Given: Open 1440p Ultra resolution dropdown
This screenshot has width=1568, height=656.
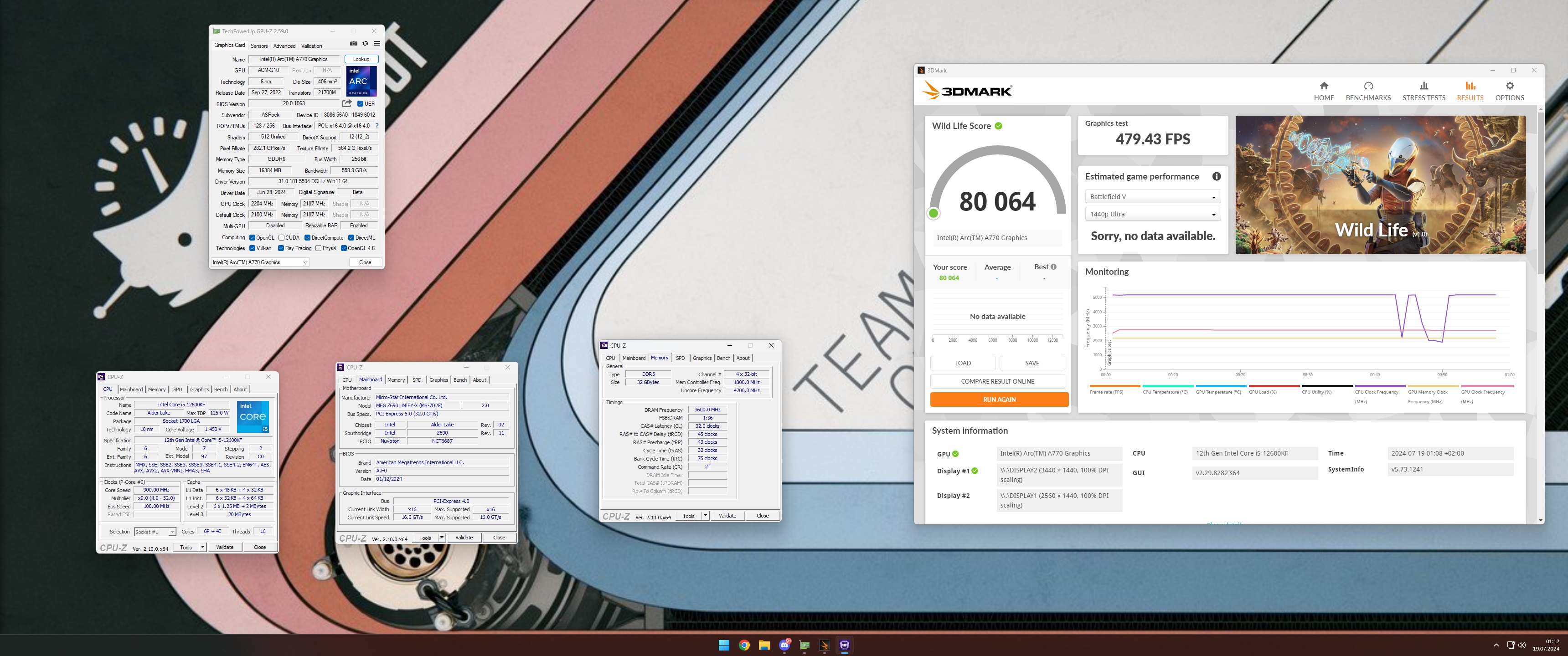Looking at the screenshot, I should coord(1152,214).
